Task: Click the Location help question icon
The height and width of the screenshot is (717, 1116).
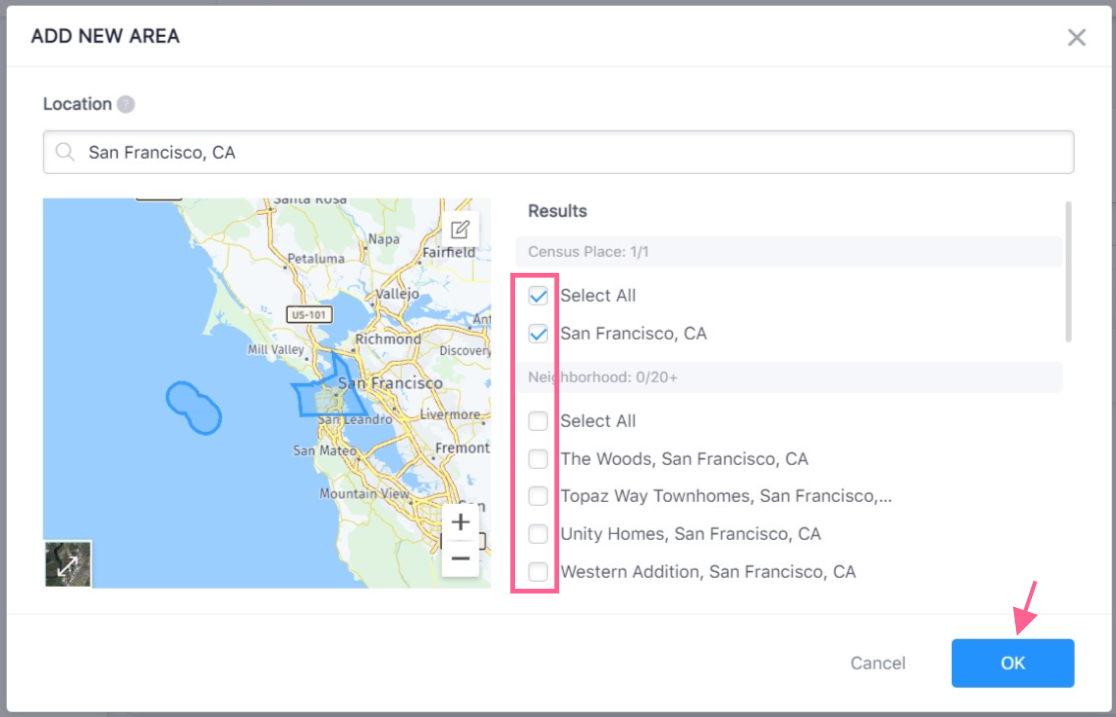Action: point(125,104)
